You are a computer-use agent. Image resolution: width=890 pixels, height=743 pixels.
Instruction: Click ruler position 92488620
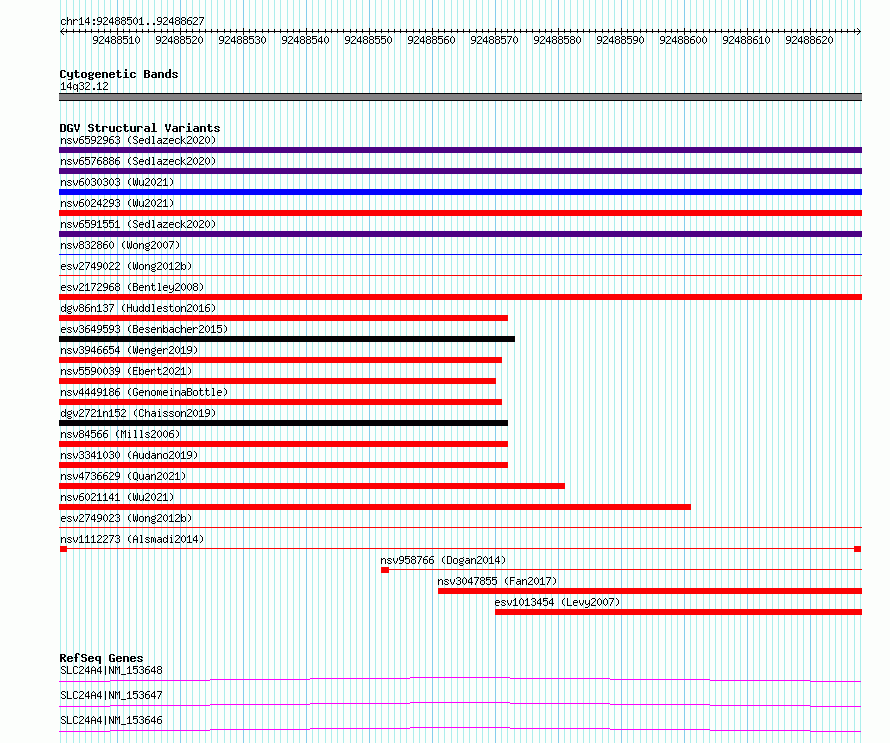(x=809, y=40)
